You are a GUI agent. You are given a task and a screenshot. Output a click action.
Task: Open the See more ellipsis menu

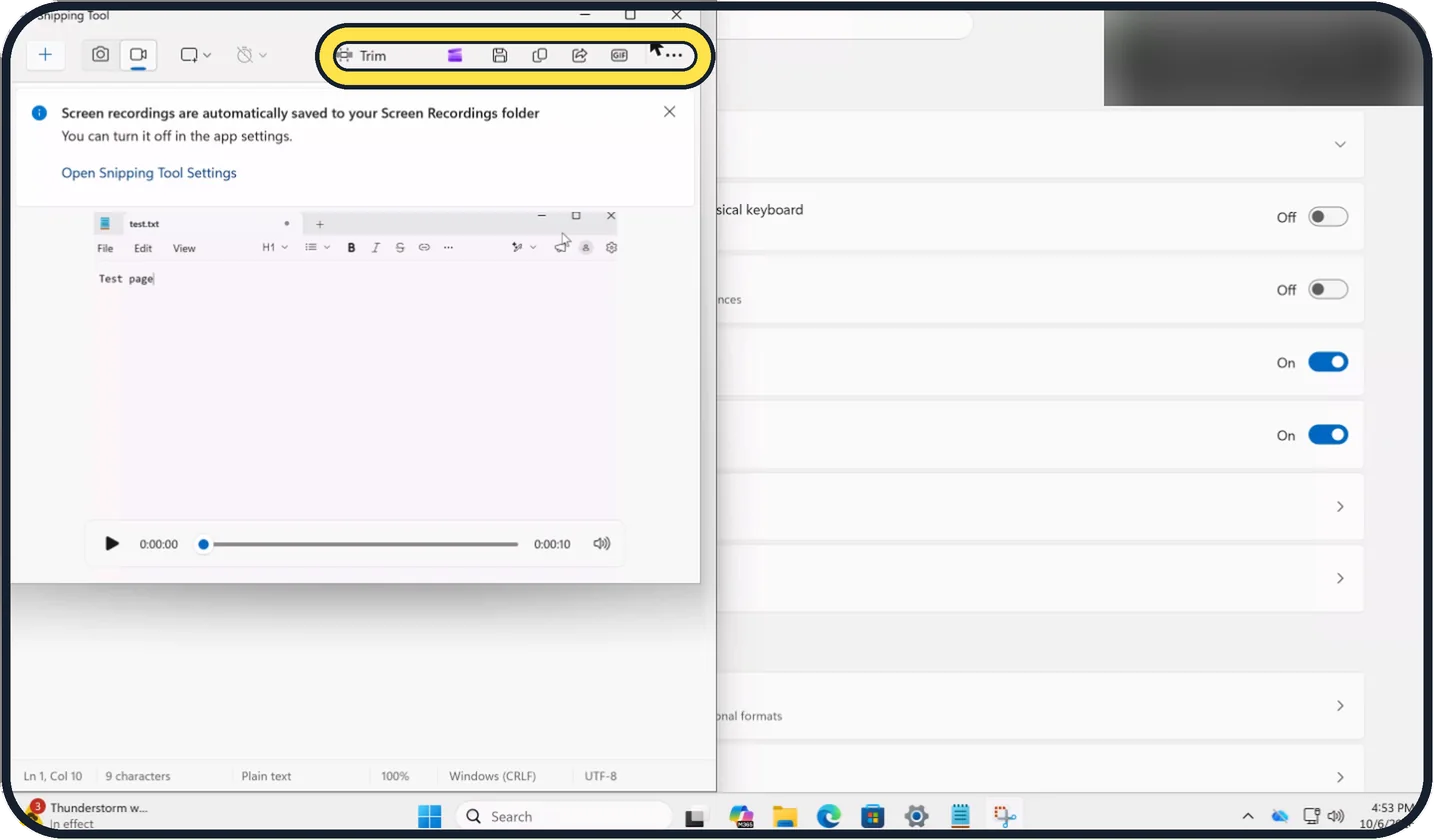pos(674,56)
